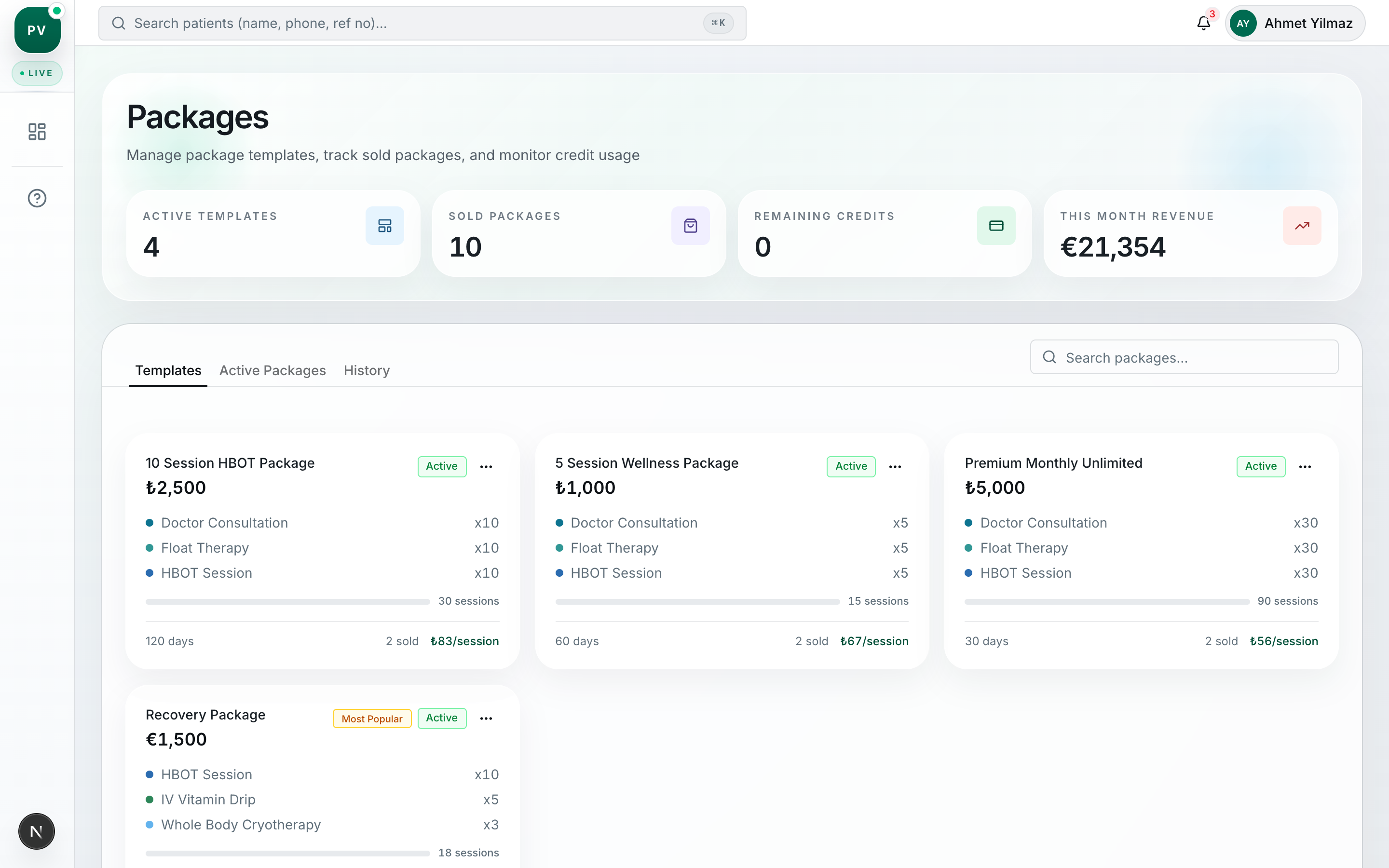This screenshot has width=1389, height=868.
Task: Click the 5 Session Wellness Package title
Action: [647, 463]
